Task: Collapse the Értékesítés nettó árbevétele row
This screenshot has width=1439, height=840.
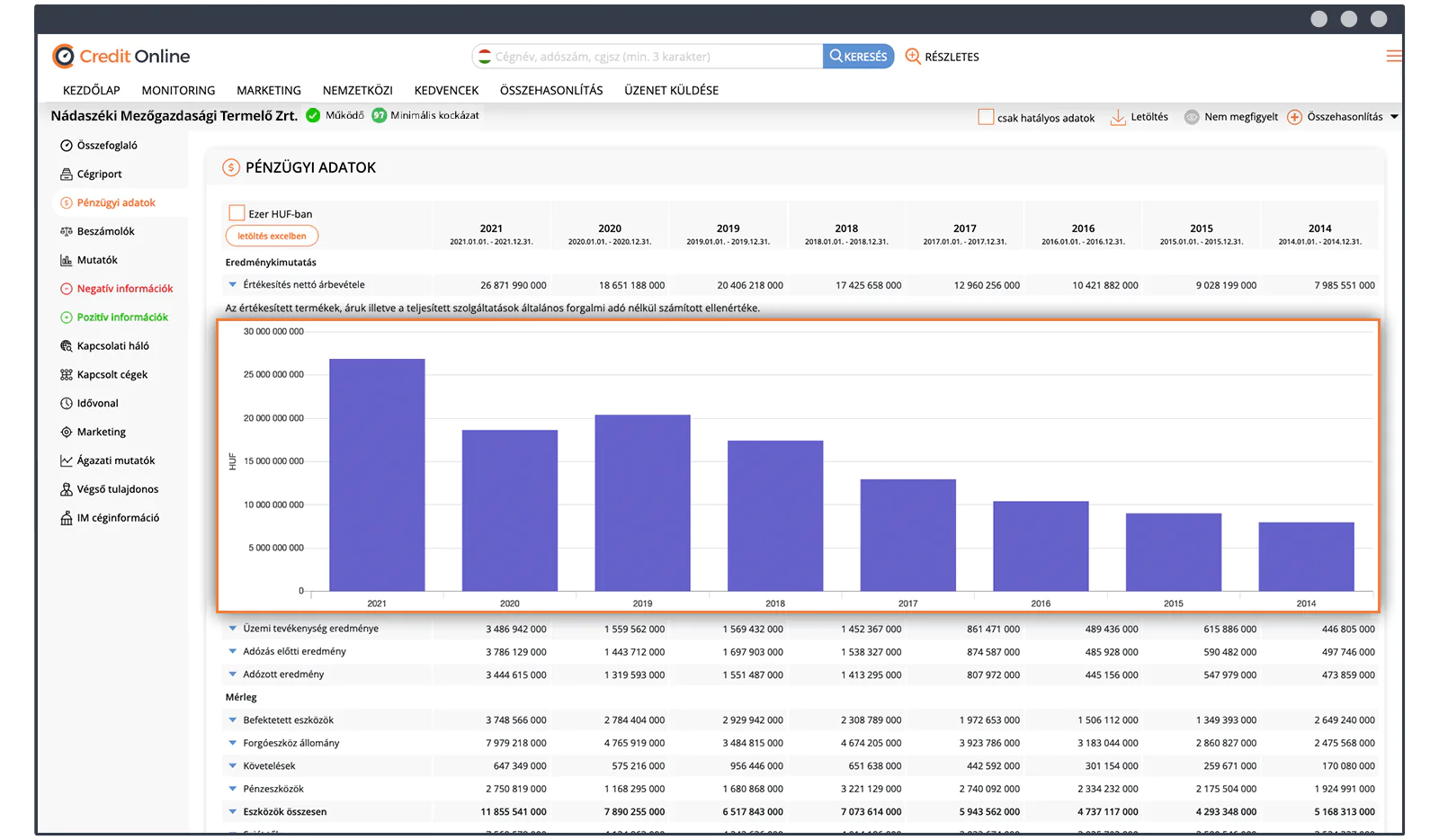Action: (x=233, y=284)
